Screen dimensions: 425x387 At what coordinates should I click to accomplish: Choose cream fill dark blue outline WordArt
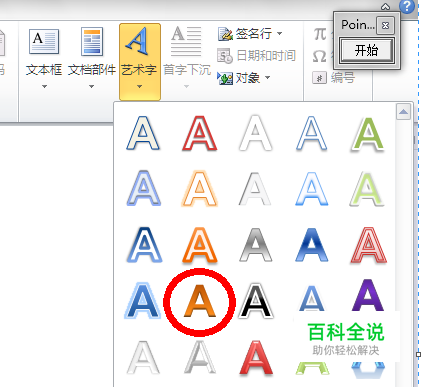[143, 133]
